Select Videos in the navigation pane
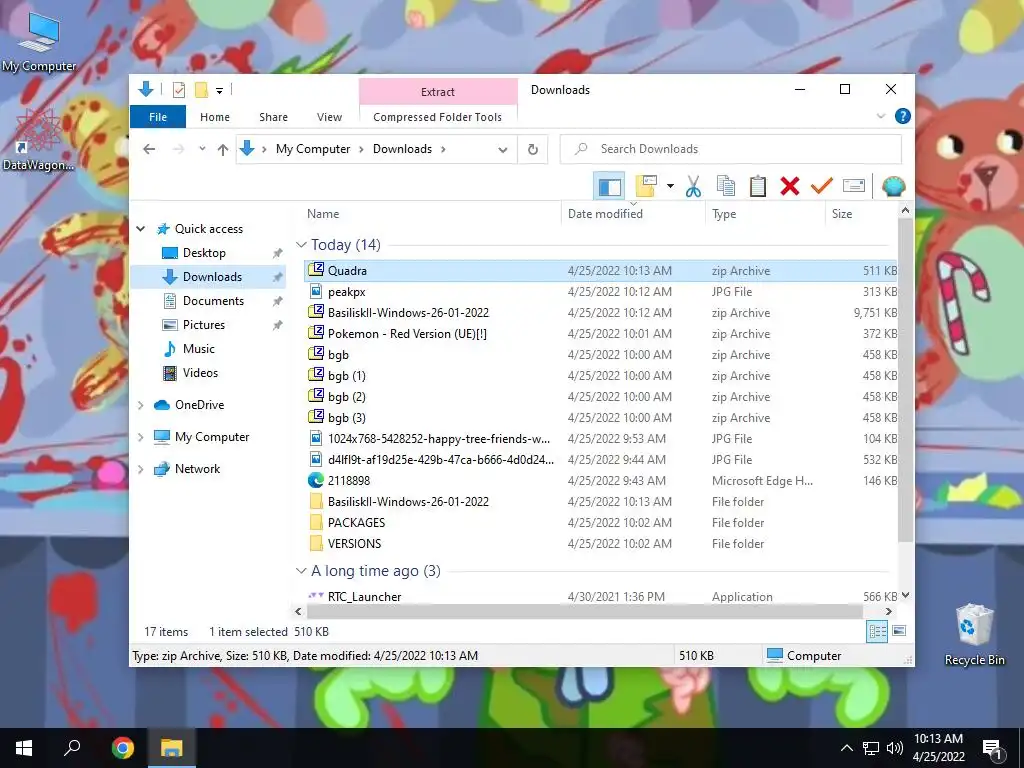1024x768 pixels. pos(200,373)
